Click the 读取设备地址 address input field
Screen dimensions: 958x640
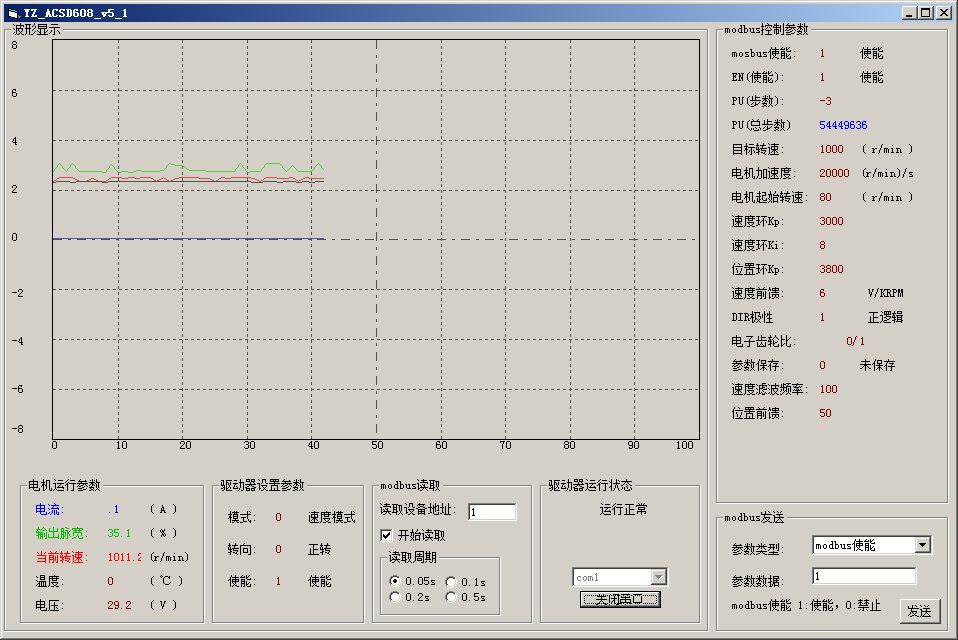492,511
